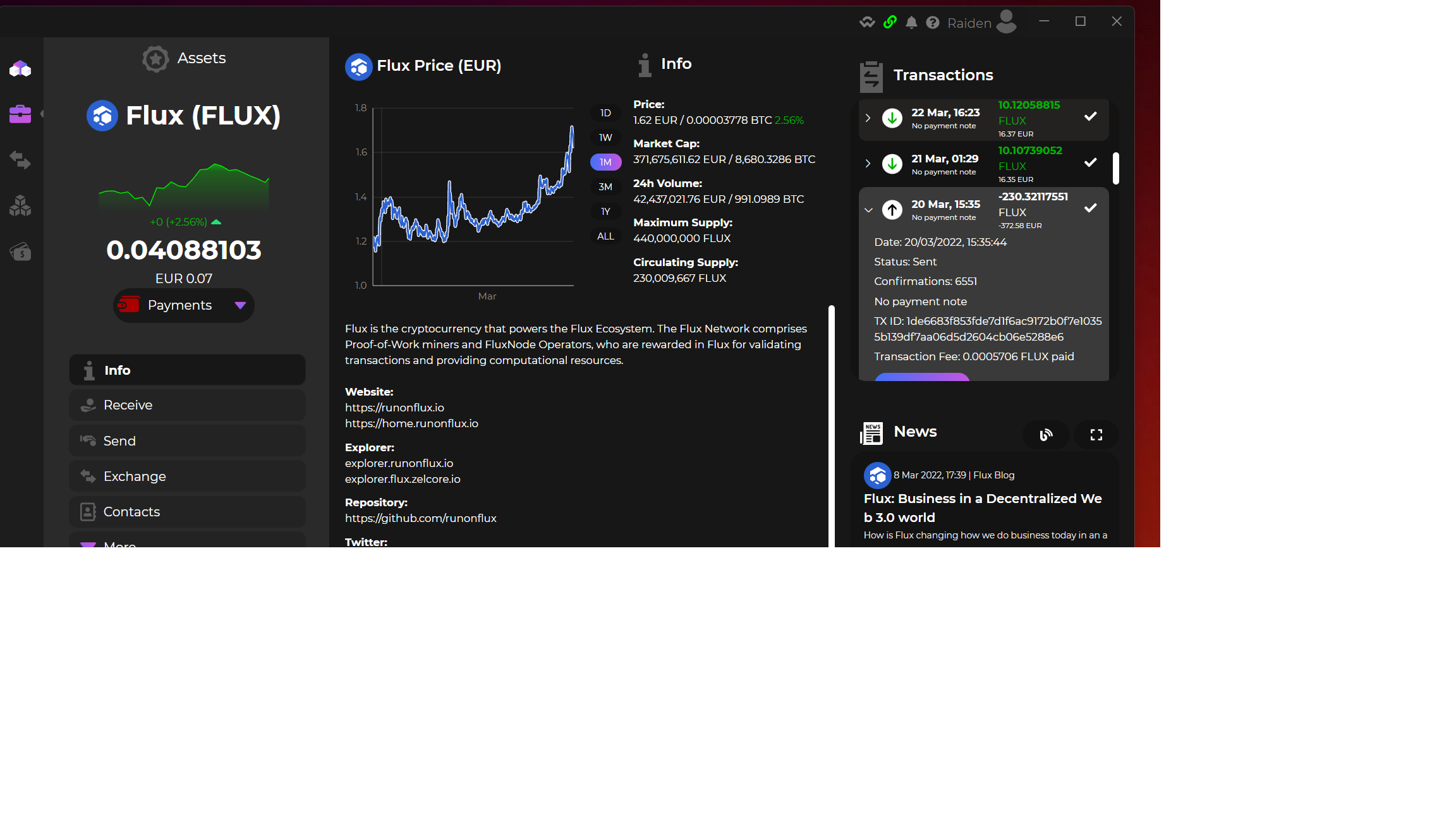Open the Payments dropdown
This screenshot has width=1456, height=819.
pos(184,306)
